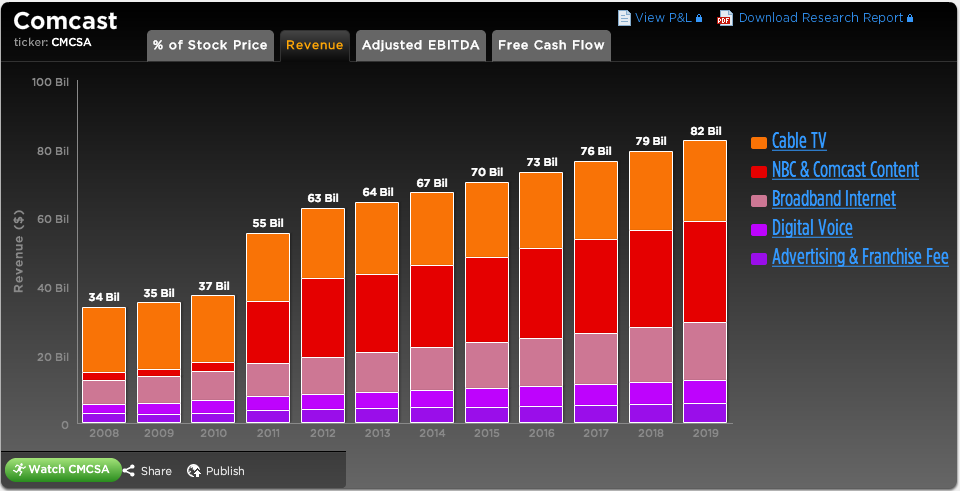Switch to the % of Stock Price tab
Image resolution: width=960 pixels, height=491 pixels.
210,45
